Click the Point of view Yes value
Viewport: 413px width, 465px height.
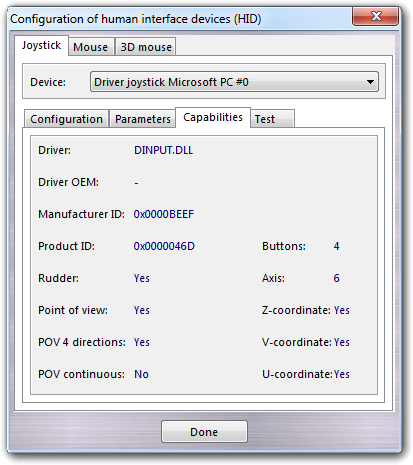[142, 310]
